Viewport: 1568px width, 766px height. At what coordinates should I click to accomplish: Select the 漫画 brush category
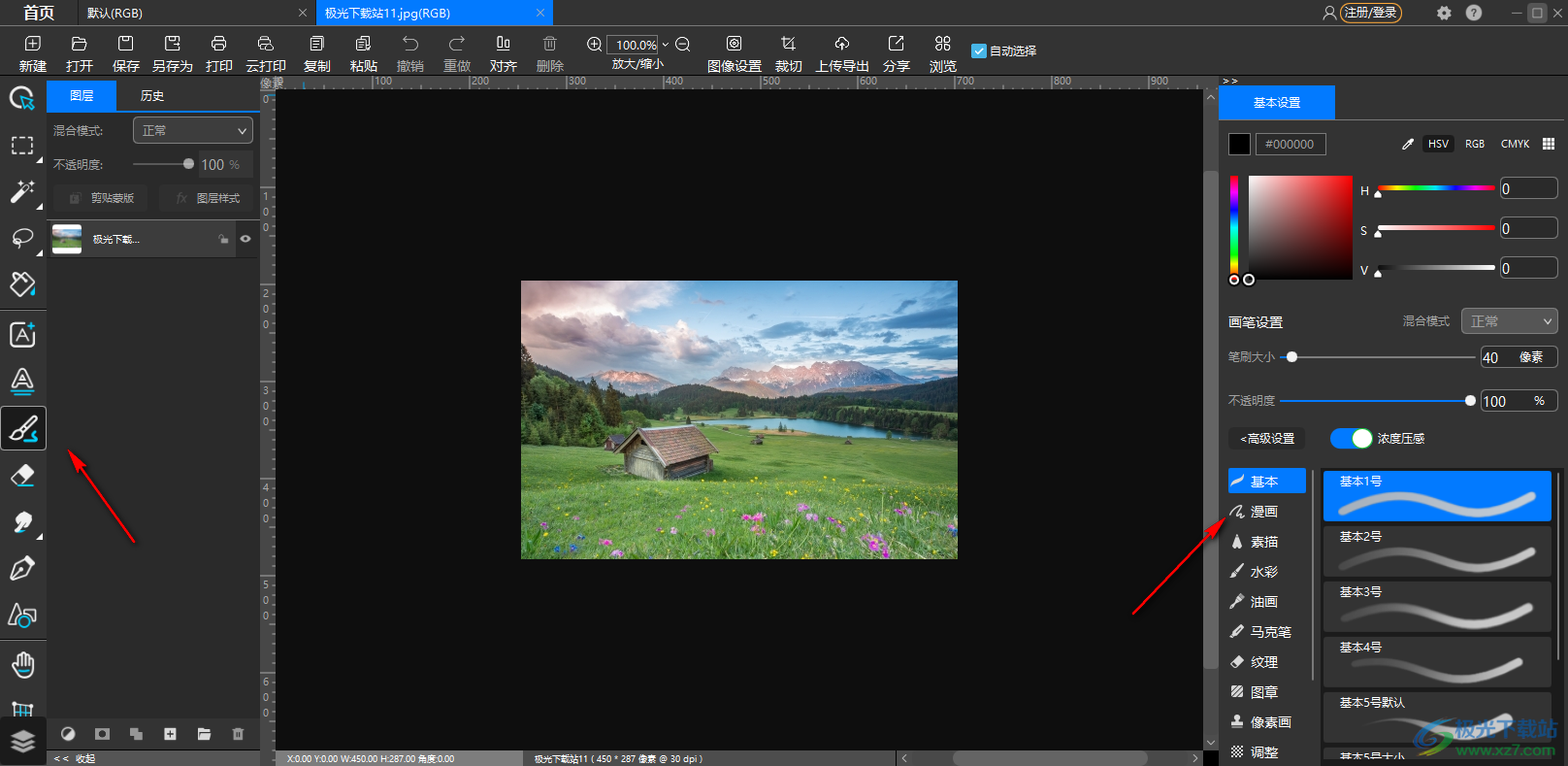1267,512
